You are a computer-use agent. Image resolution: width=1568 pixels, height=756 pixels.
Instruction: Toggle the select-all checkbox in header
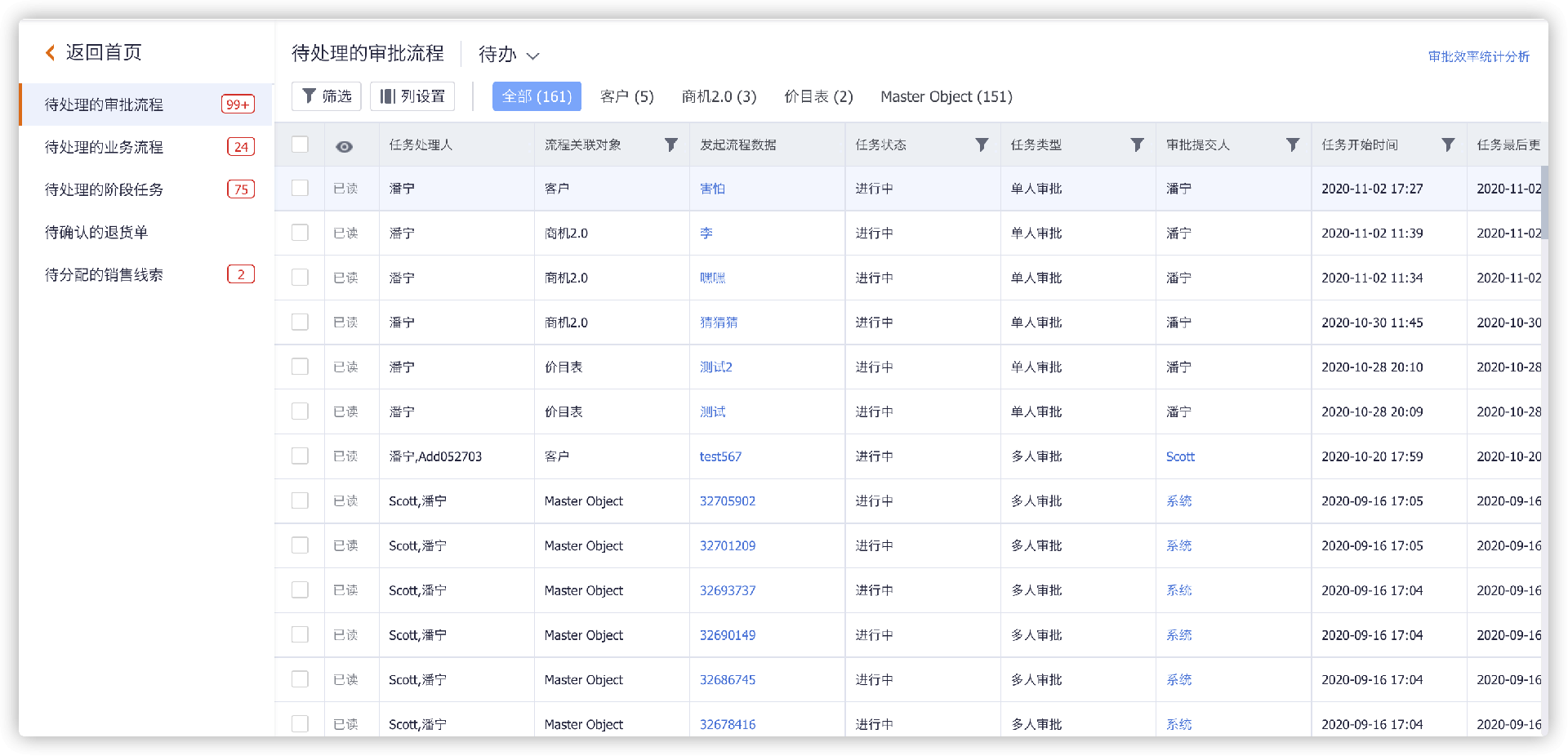click(x=300, y=145)
